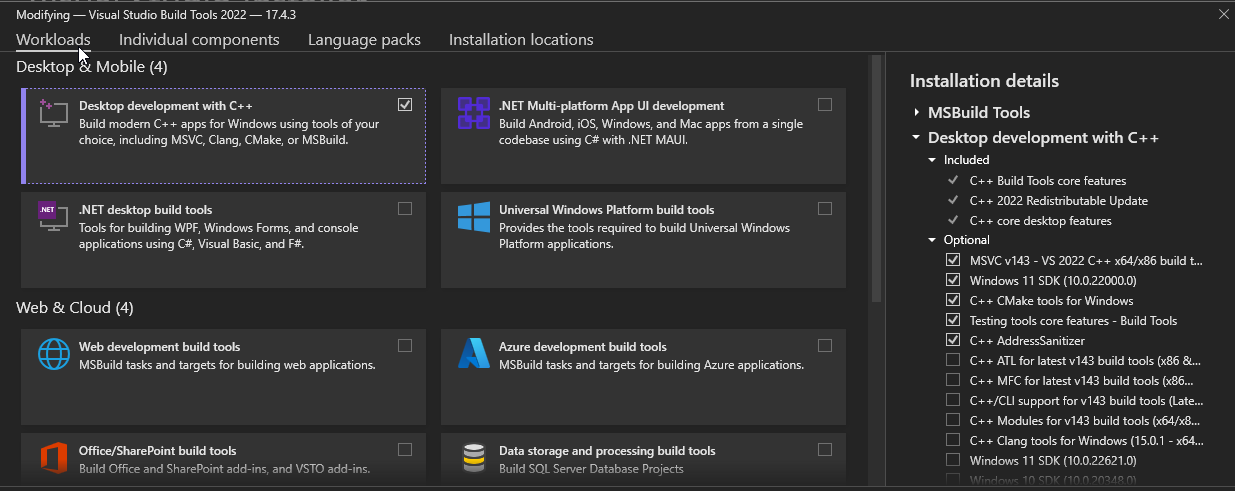Uncheck MSVC v143 build tools option
The width and height of the screenshot is (1235, 491).
click(953, 260)
